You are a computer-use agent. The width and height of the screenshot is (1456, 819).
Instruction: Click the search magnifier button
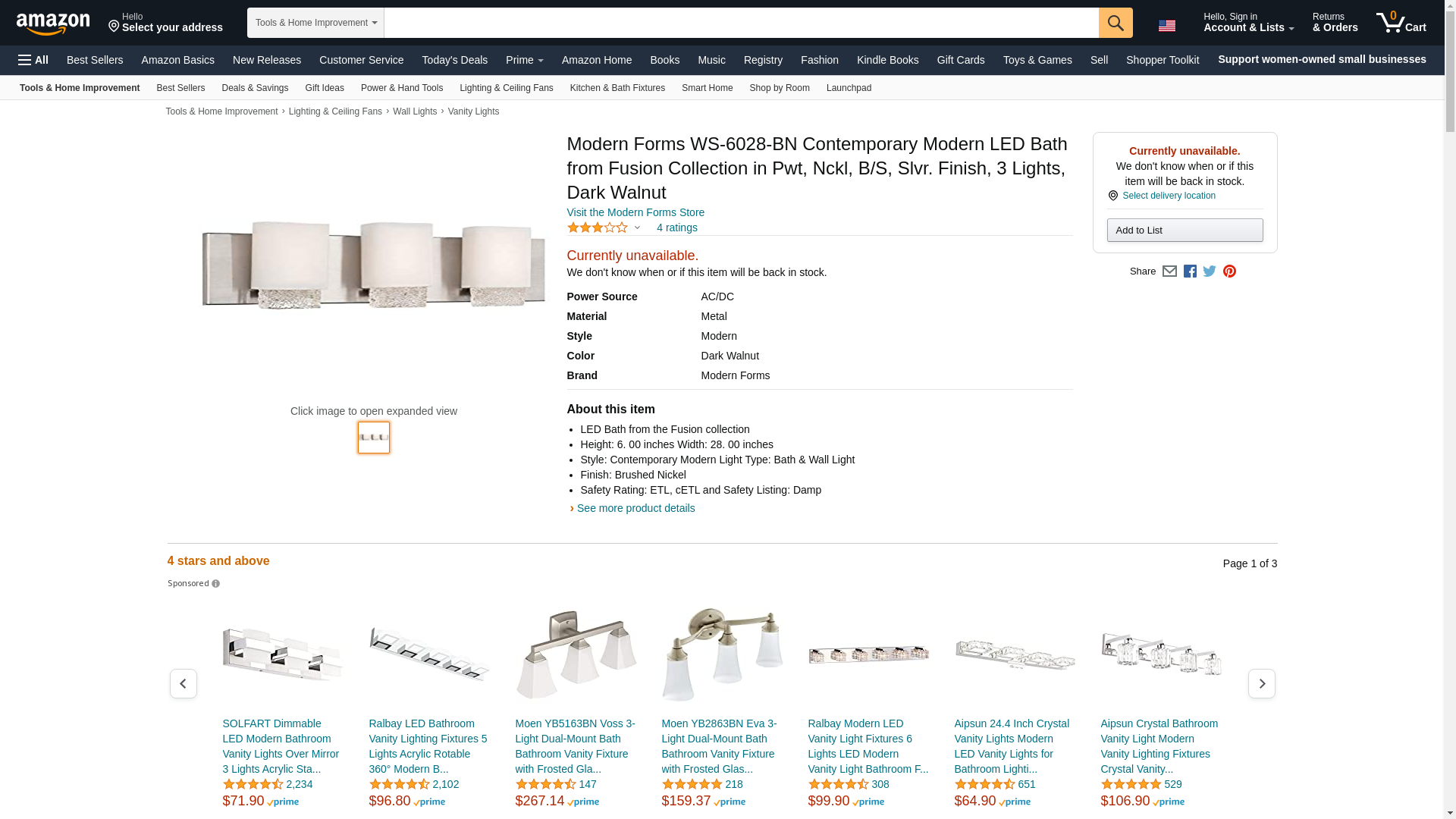(x=1116, y=23)
